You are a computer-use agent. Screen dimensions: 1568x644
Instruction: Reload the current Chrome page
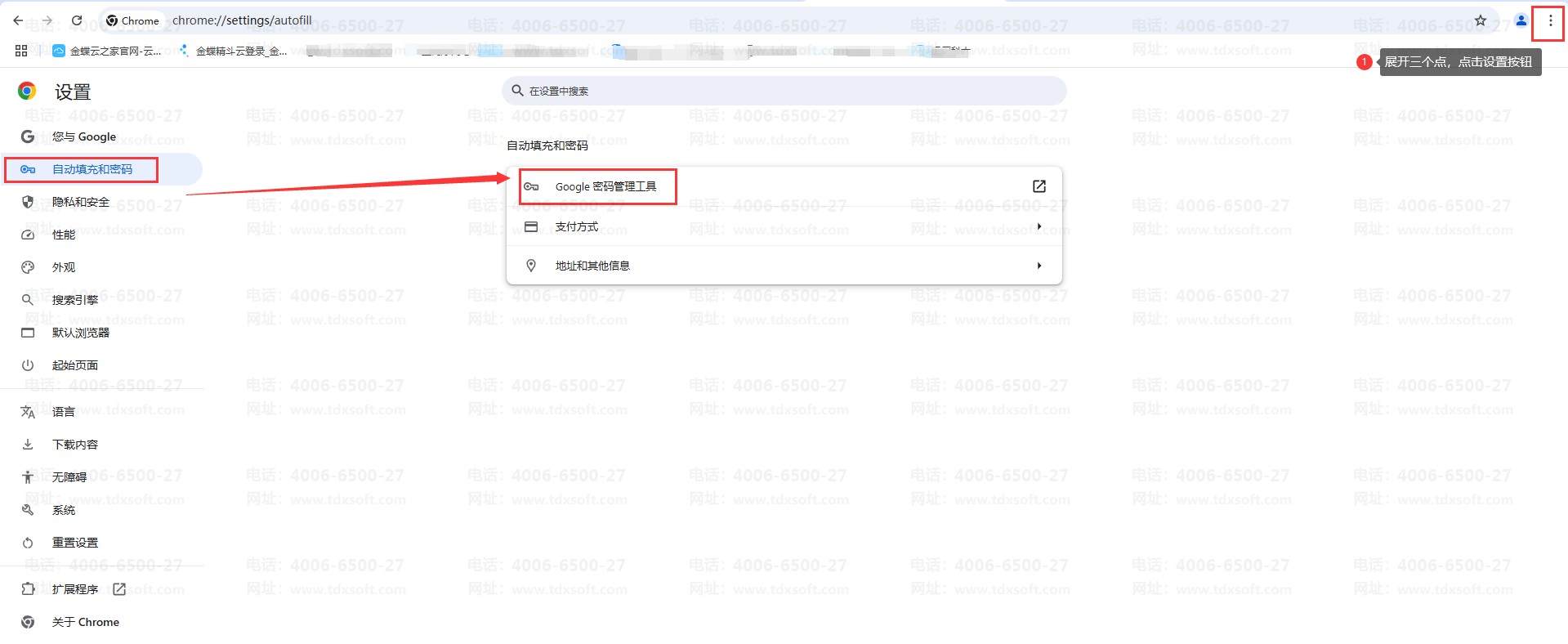click(x=77, y=20)
